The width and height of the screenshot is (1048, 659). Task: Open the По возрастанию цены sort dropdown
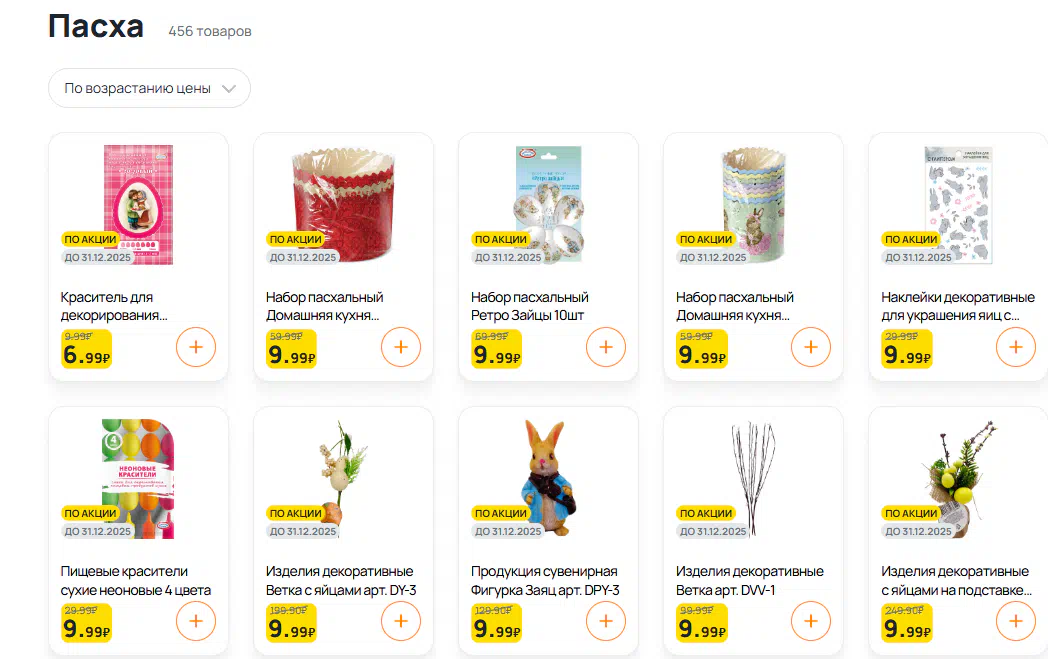click(x=150, y=88)
